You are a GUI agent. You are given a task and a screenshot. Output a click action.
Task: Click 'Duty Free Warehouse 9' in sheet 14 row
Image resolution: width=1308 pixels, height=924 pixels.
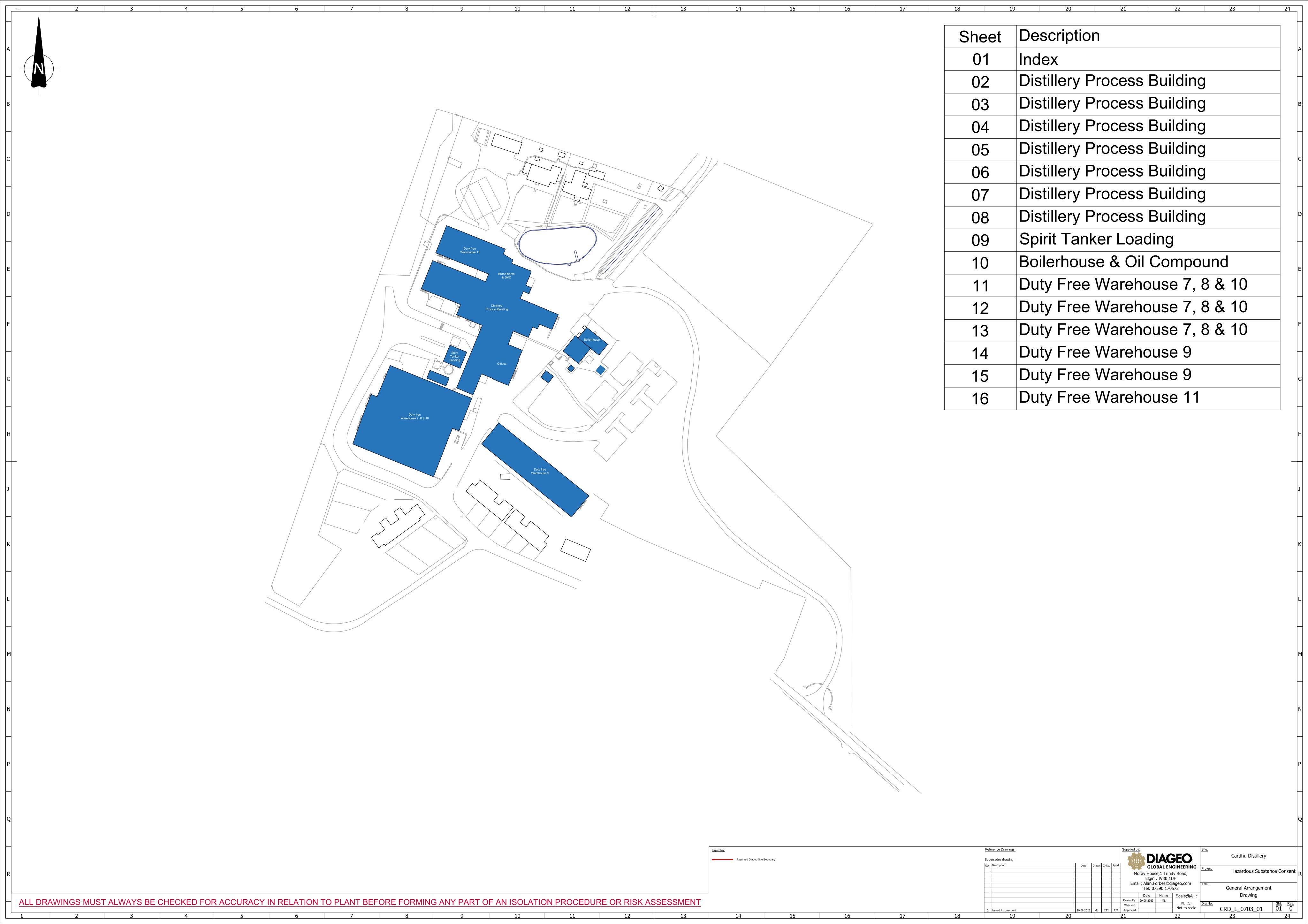(1105, 352)
